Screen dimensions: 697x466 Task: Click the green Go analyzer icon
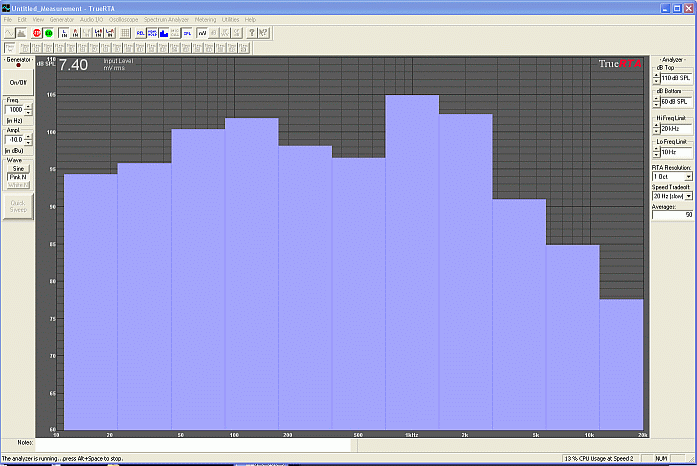click(48, 33)
